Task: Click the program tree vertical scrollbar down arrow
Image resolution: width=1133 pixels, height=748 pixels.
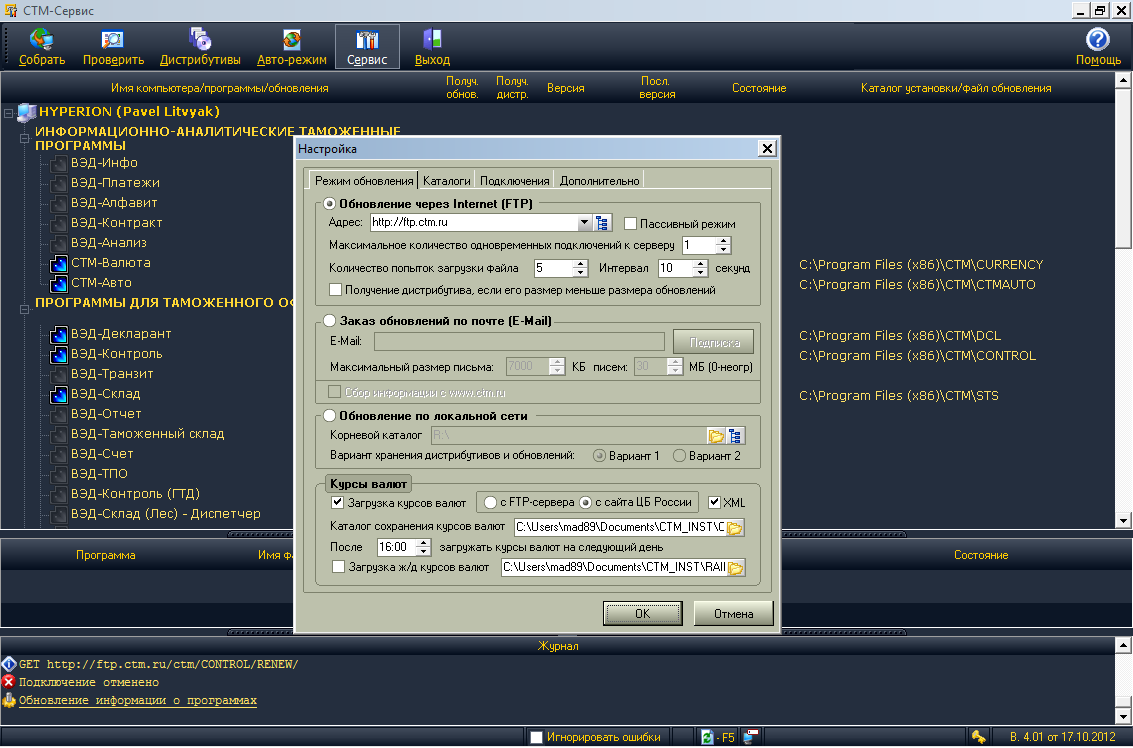Action: coord(1123,520)
